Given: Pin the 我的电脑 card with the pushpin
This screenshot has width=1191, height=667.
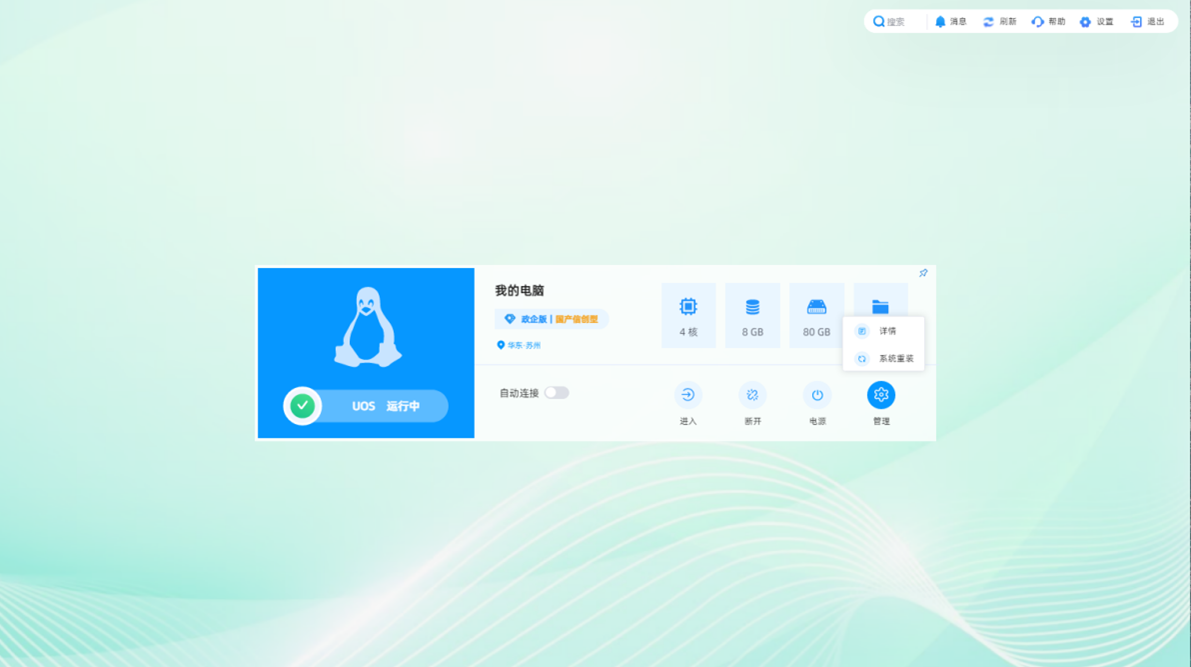Looking at the screenshot, I should pos(924,273).
